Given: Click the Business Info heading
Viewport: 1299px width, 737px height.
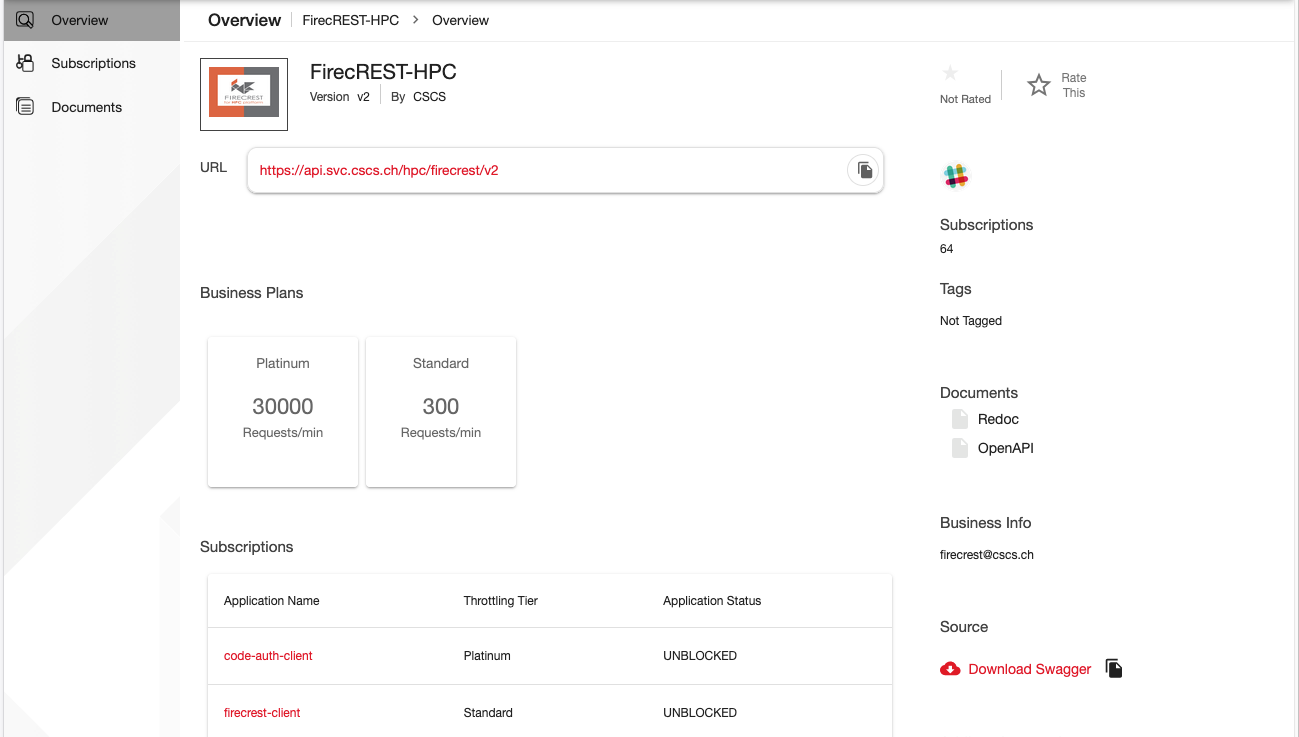Looking at the screenshot, I should click(x=985, y=523).
